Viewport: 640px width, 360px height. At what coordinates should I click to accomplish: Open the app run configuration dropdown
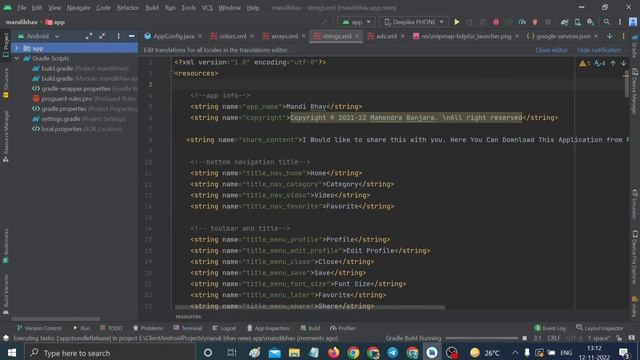(x=357, y=22)
